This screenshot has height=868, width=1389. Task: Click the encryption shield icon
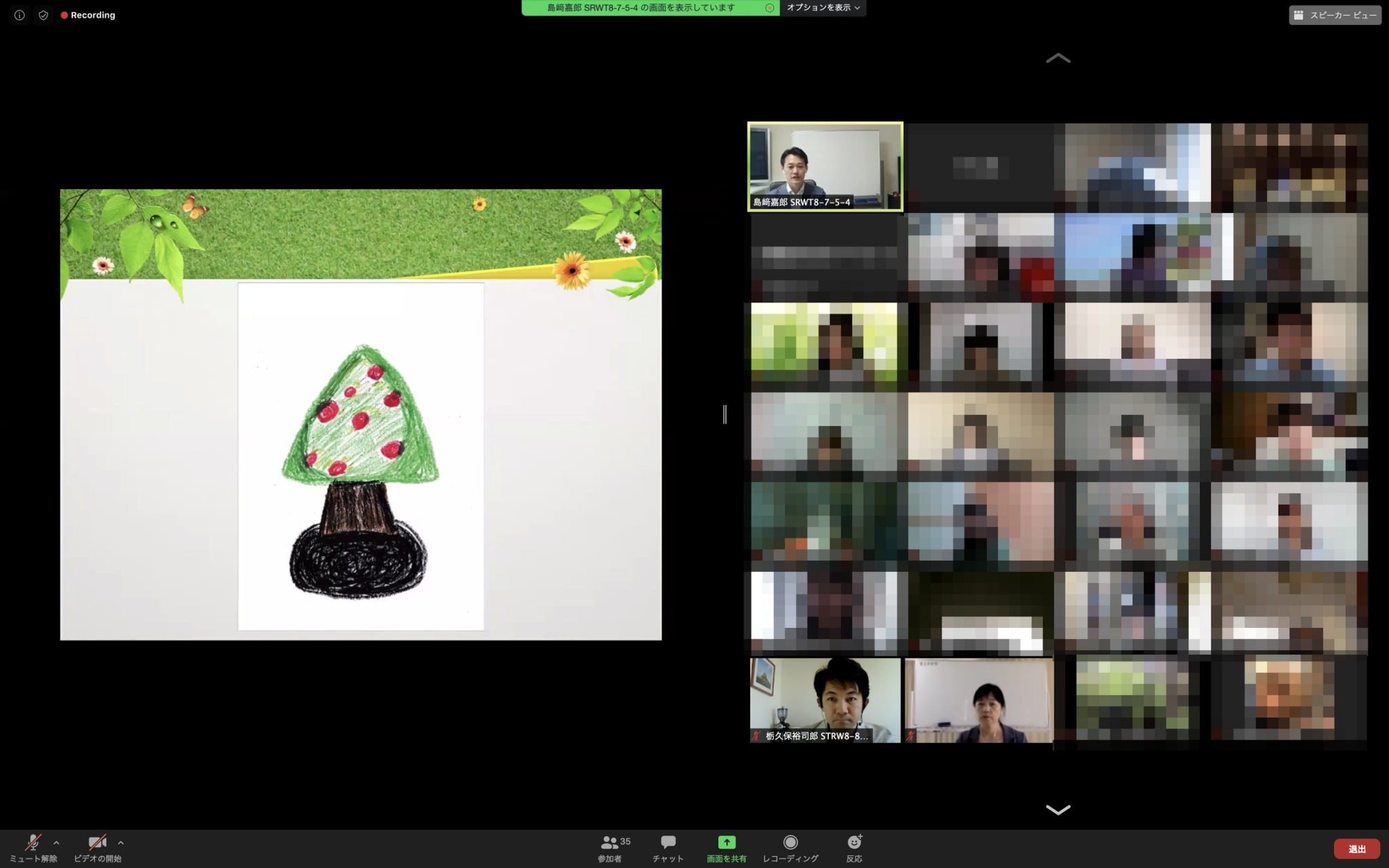pyautogui.click(x=43, y=15)
